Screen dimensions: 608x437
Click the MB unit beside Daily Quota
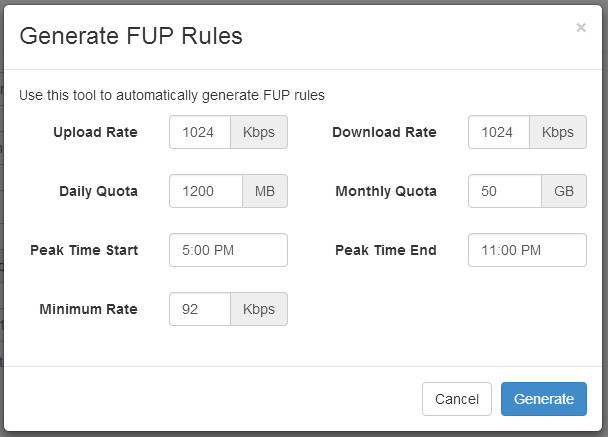pos(265,191)
